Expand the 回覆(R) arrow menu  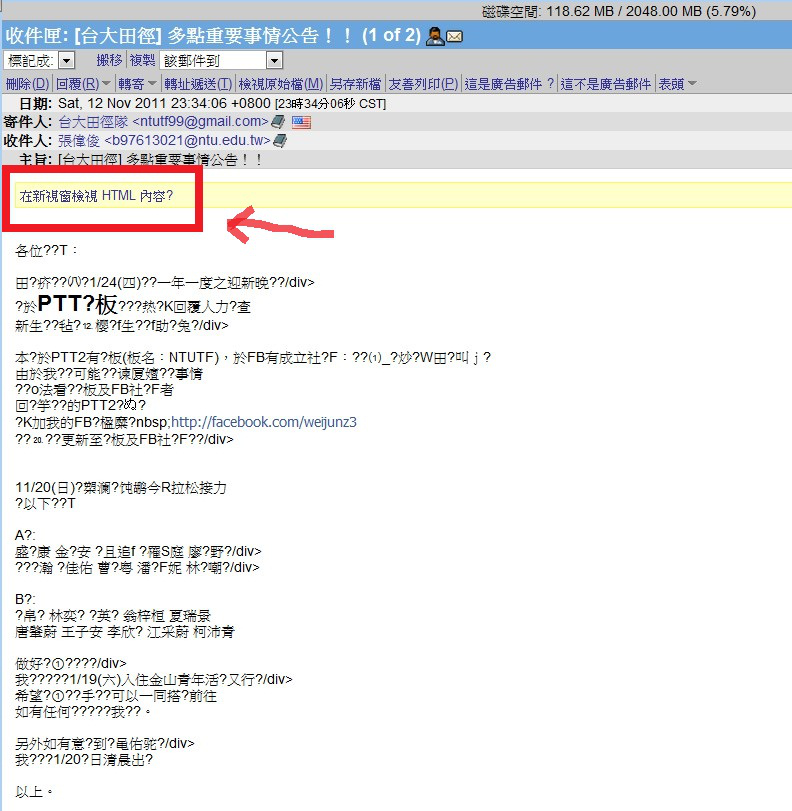click(106, 83)
